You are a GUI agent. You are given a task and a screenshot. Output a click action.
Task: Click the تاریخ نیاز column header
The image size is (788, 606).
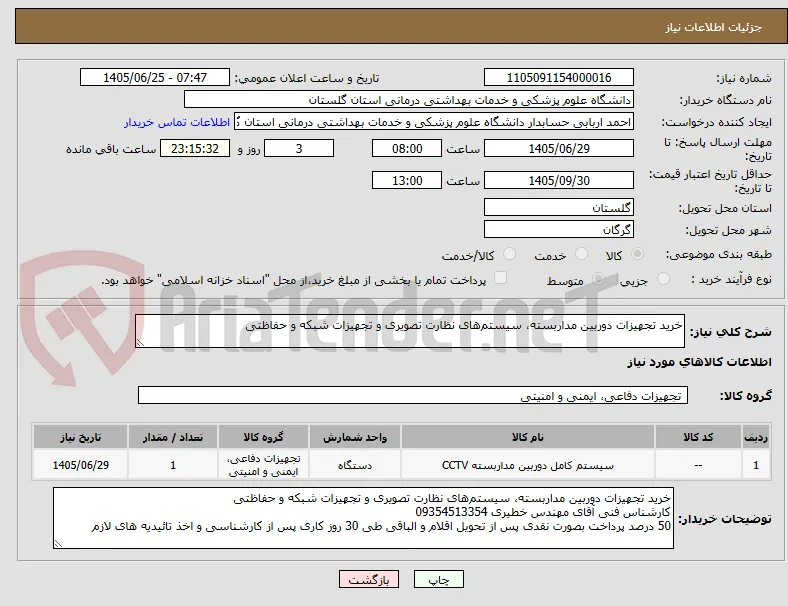80,437
